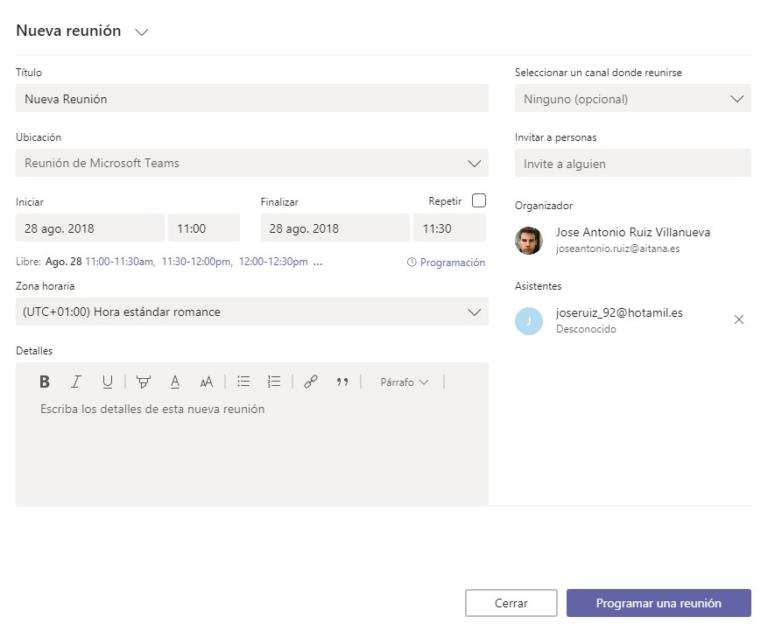Change font size with the AA icon
The image size is (768, 631).
(206, 382)
